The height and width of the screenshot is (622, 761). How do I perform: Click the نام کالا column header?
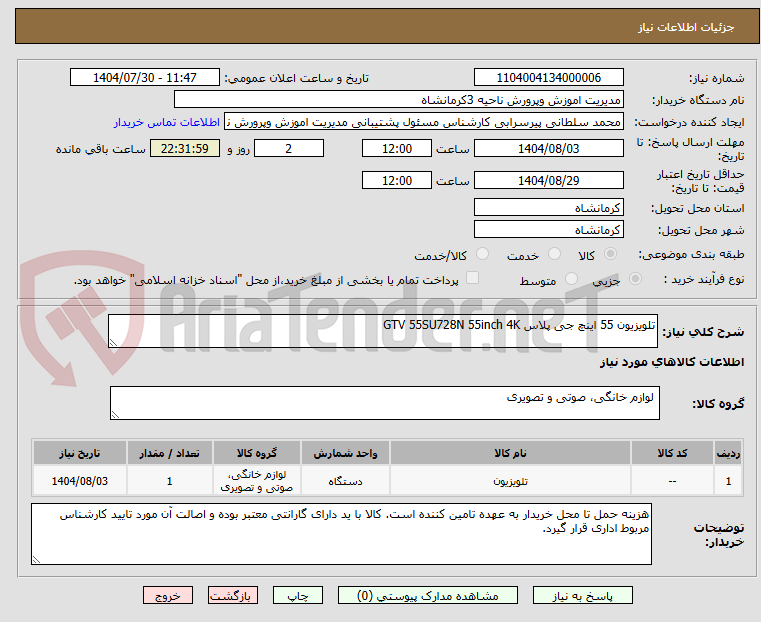[x=510, y=453]
